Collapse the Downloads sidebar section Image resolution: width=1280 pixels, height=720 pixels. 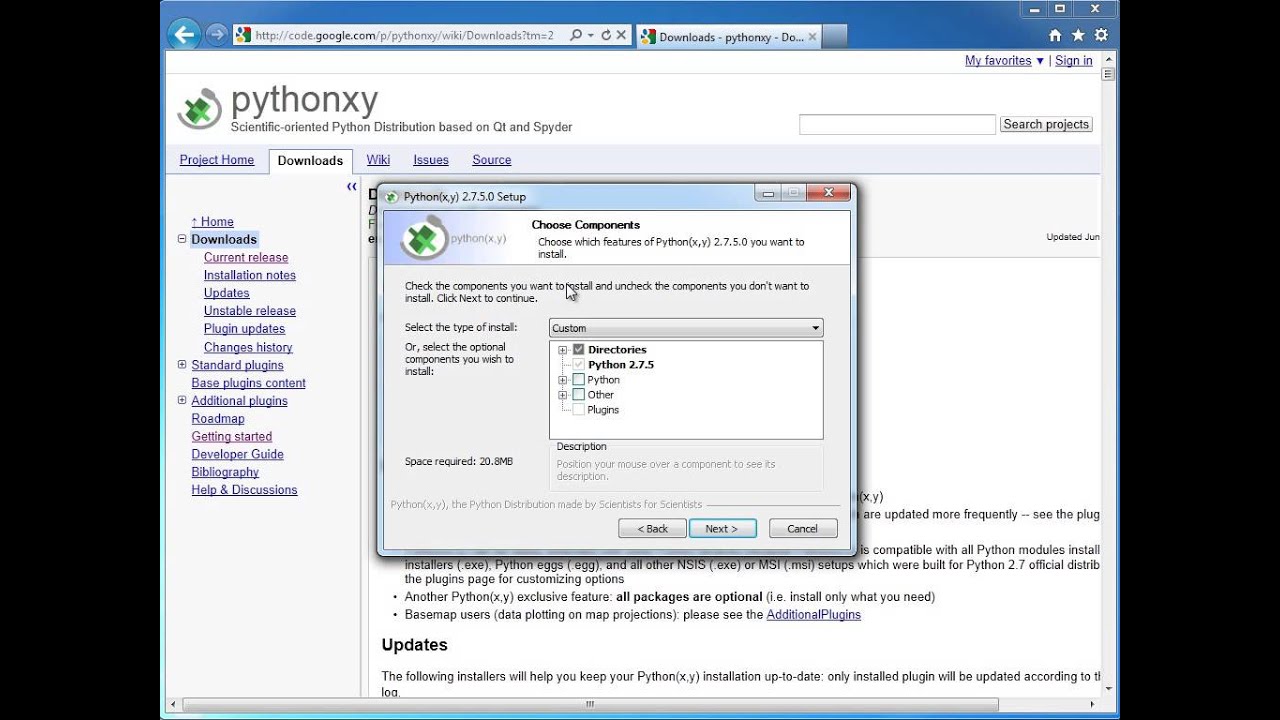[x=182, y=239]
